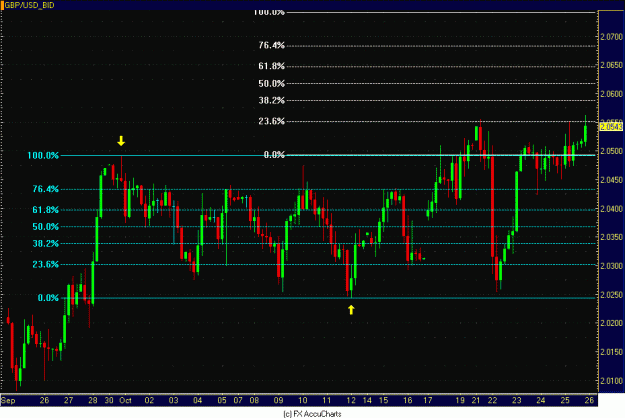Select the current price tag 2.0543
Viewport: 625px width, 418px height.
[x=611, y=127]
